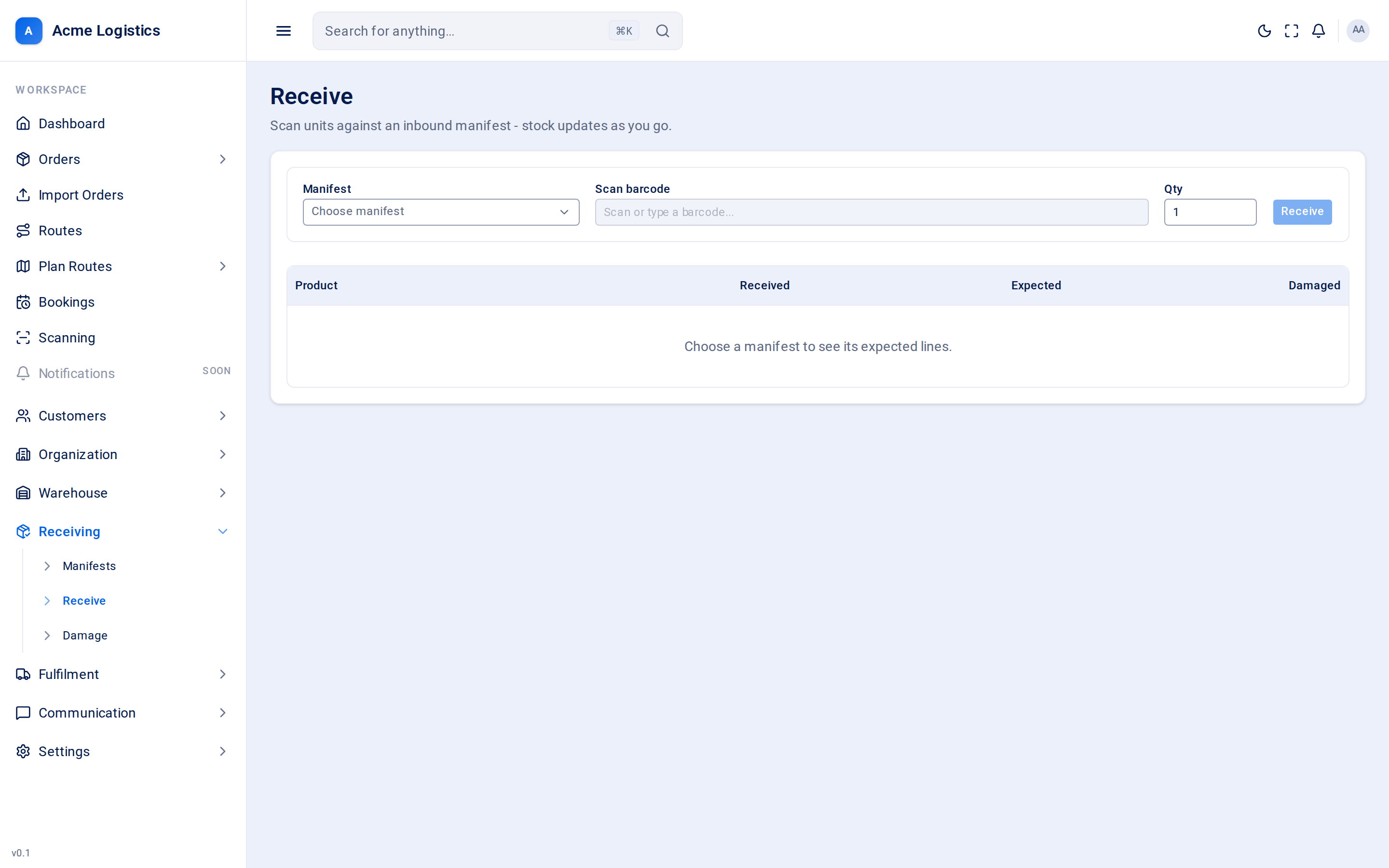This screenshot has height=868, width=1389.
Task: Collapse the sidebar with the hamburger icon
Action: [x=284, y=31]
